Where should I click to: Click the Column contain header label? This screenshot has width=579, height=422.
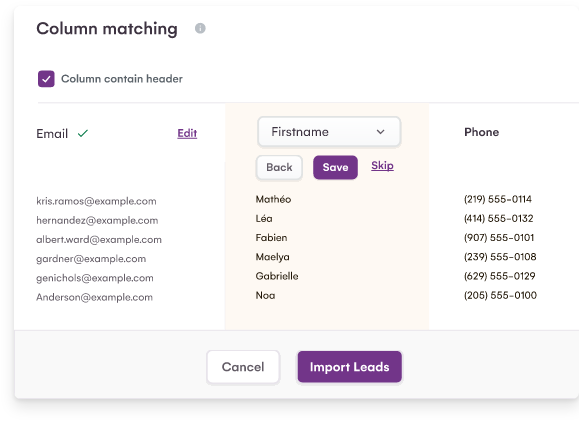coord(122,79)
